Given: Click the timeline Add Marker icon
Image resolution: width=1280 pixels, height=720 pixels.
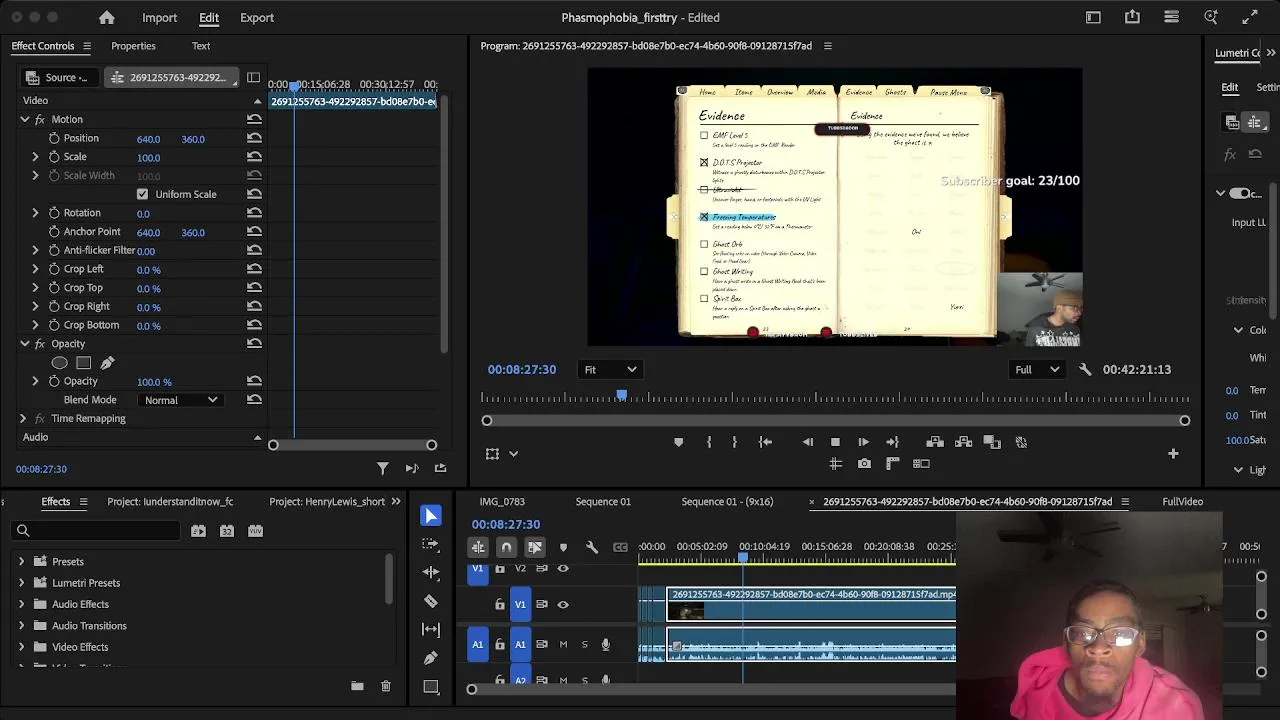Looking at the screenshot, I should click(563, 547).
